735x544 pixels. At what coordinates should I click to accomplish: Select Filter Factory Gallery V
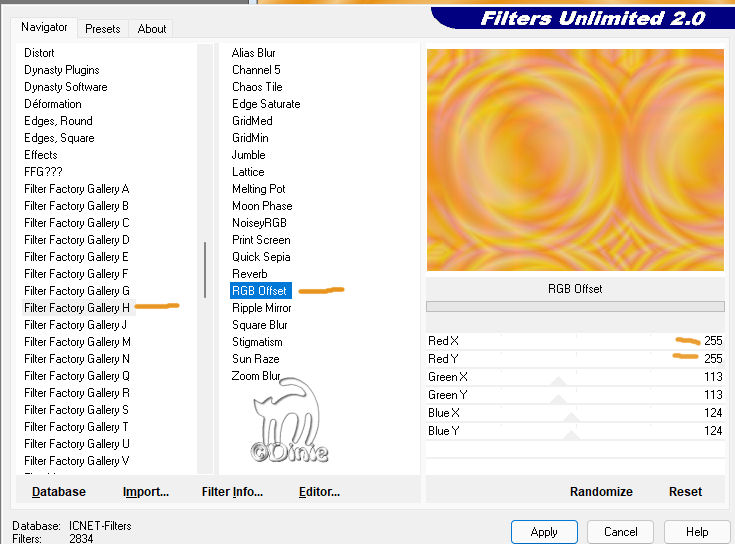pyautogui.click(x=76, y=461)
